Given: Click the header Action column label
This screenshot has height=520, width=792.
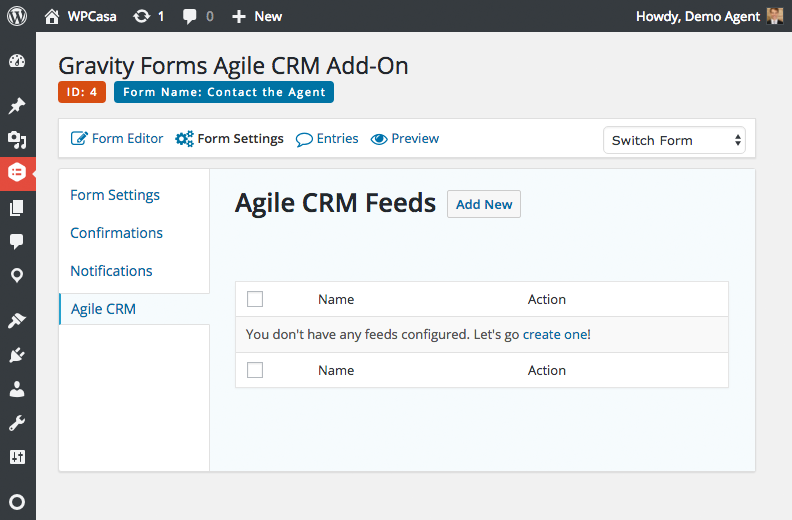Looking at the screenshot, I should point(547,300).
